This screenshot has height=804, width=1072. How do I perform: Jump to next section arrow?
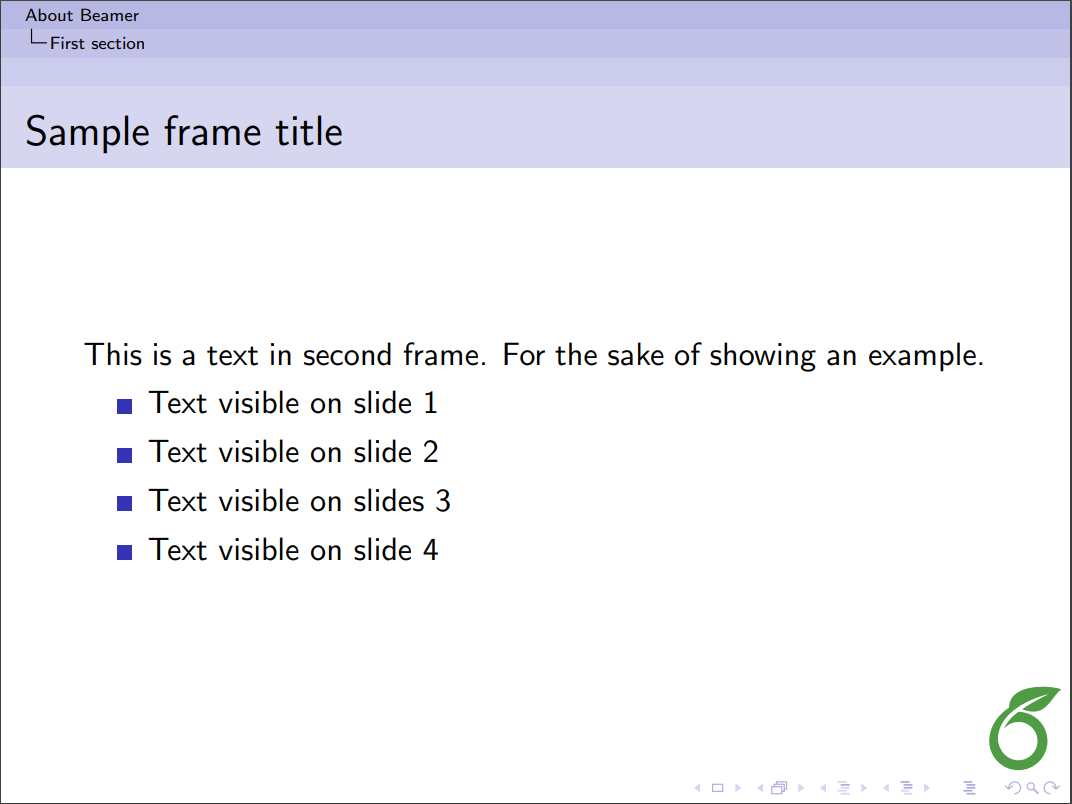point(927,788)
